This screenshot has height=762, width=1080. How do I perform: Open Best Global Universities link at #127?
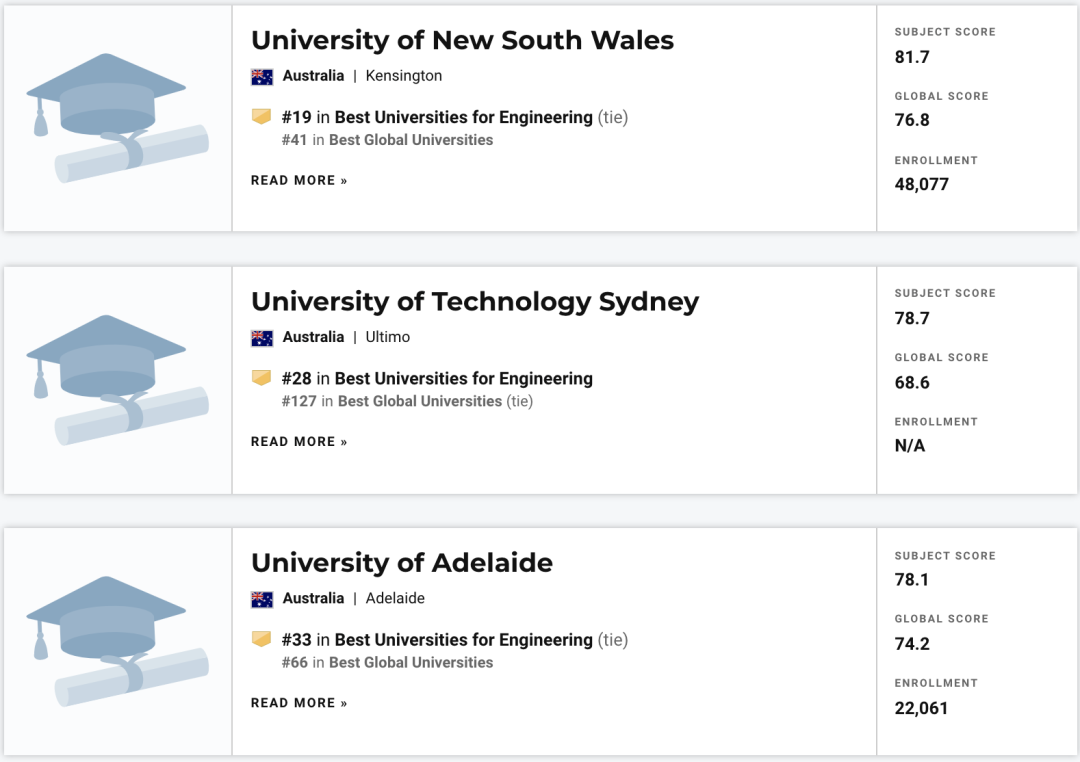(x=419, y=401)
